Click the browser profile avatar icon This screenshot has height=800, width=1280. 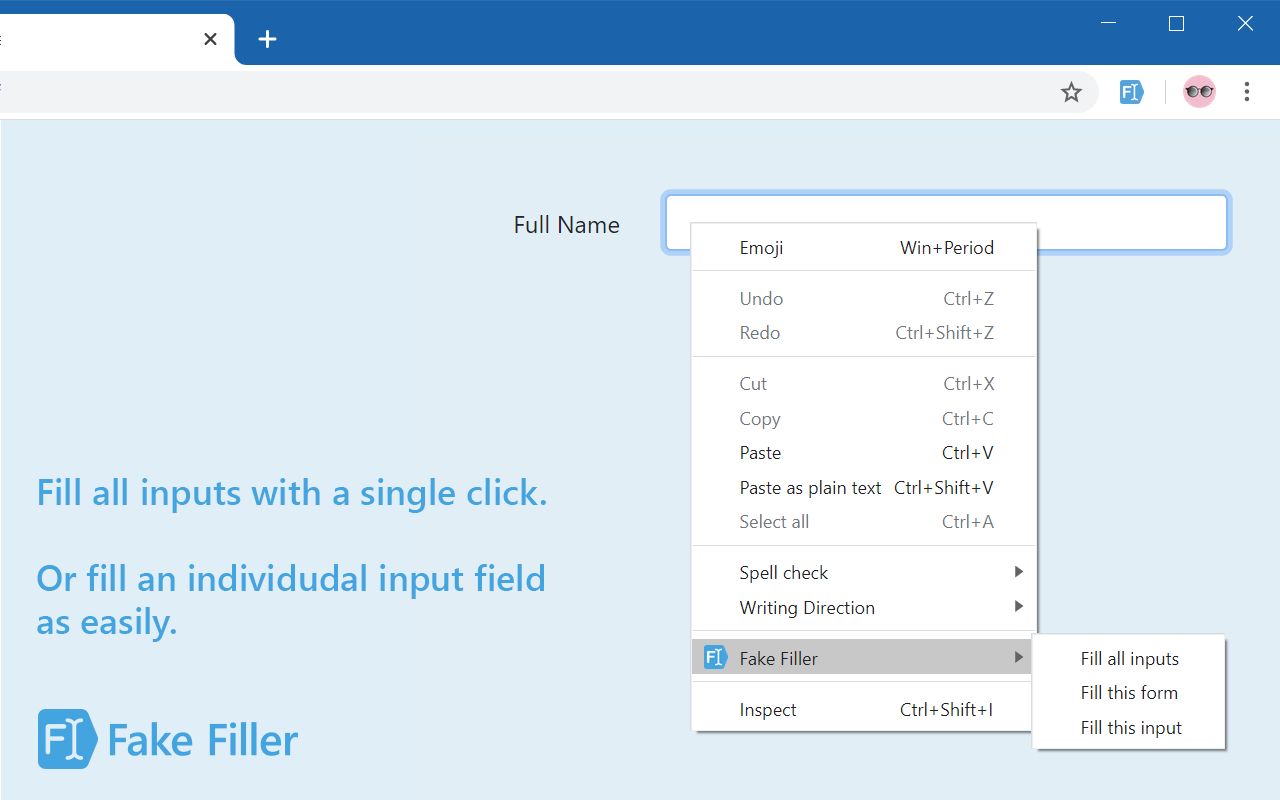[x=1198, y=91]
